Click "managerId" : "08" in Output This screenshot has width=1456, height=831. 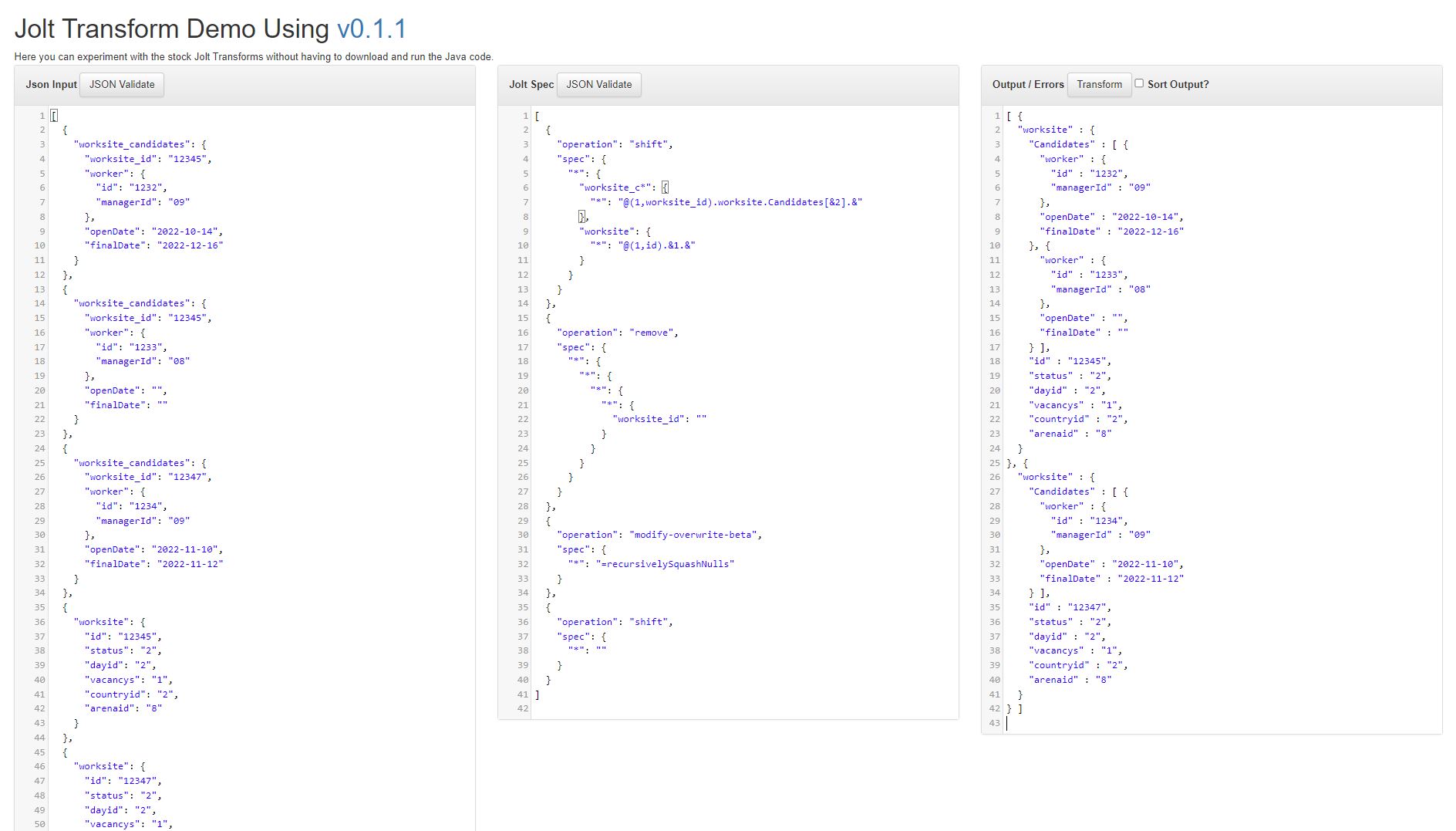(x=1100, y=289)
